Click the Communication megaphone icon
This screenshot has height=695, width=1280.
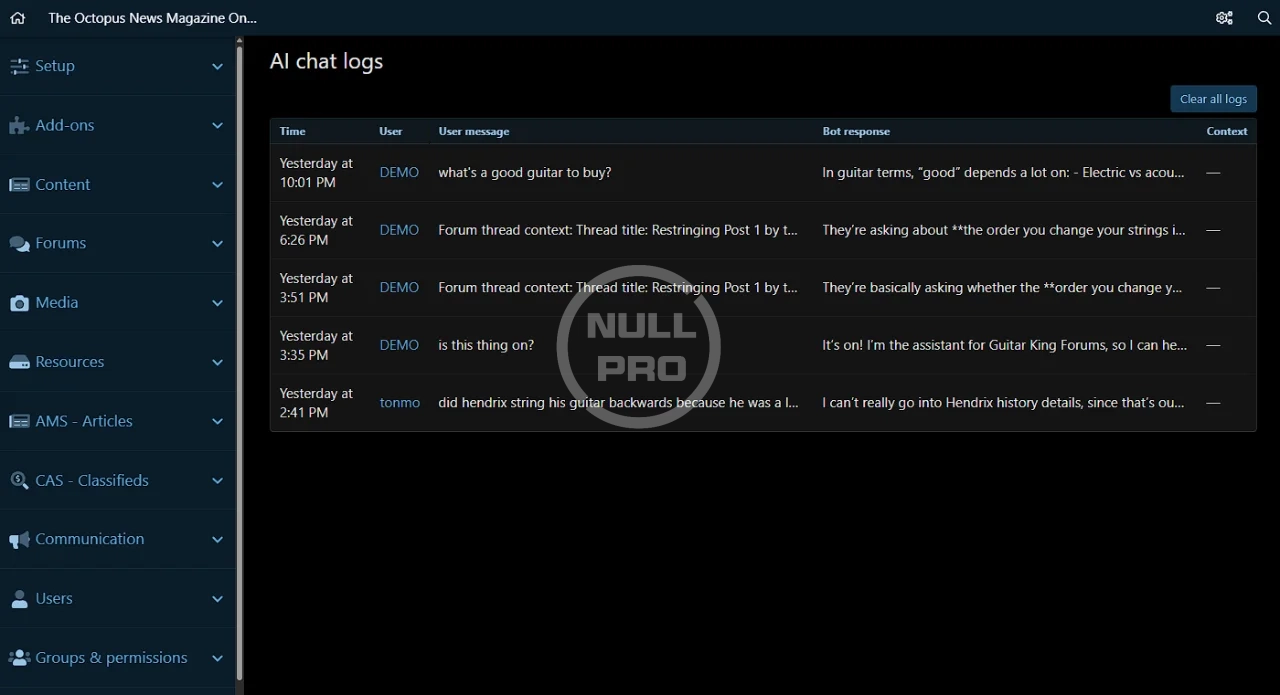(x=19, y=540)
